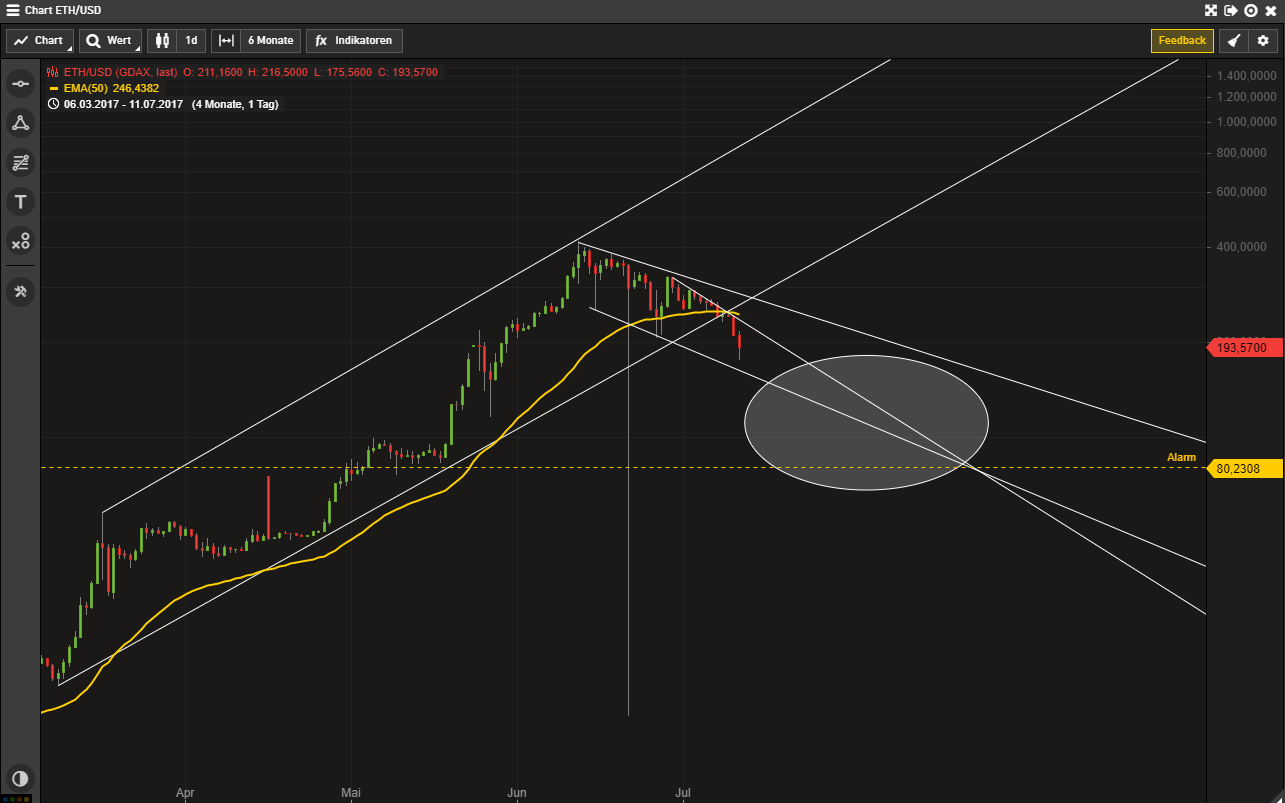
Task: Open chart settings gear icon
Action: pos(1263,41)
